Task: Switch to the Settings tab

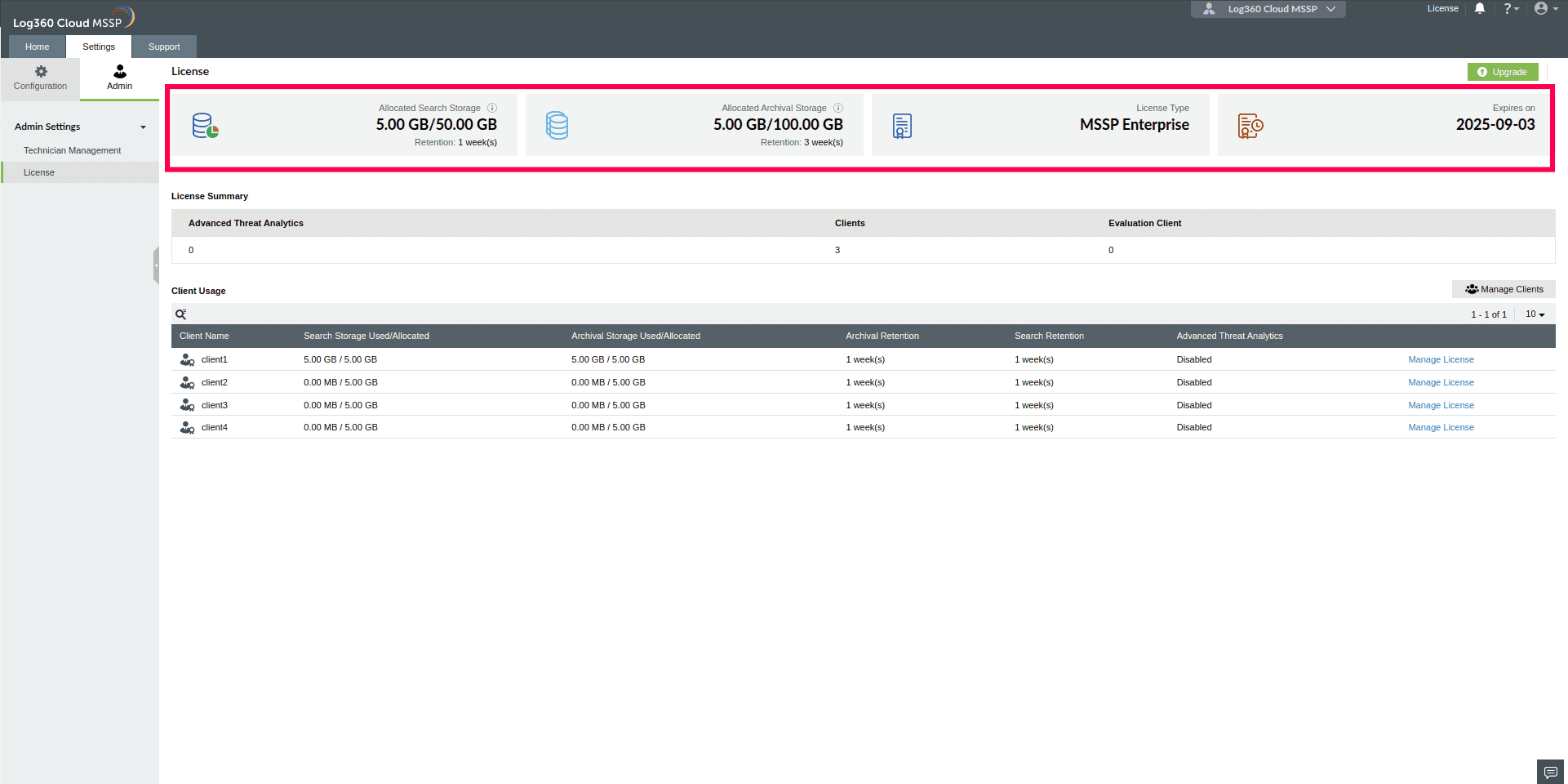Action: (99, 47)
